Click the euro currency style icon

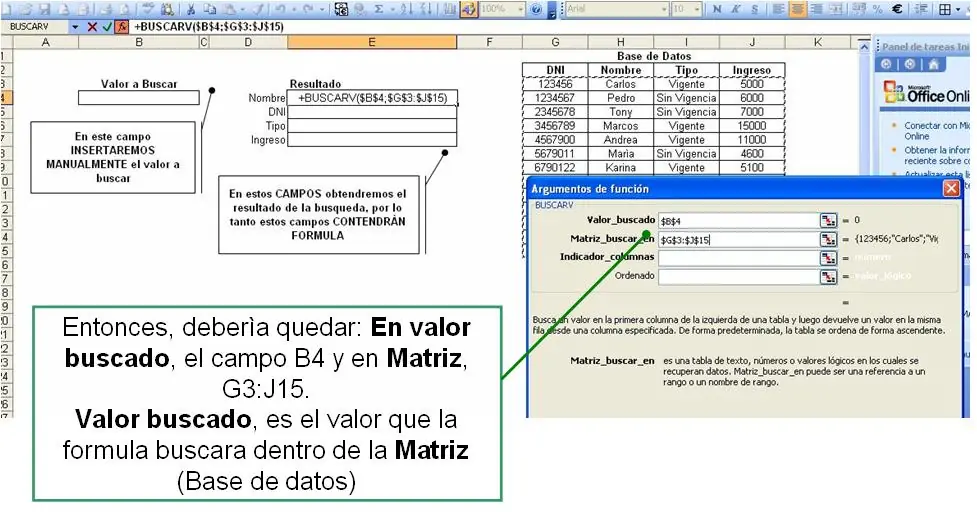(x=897, y=9)
